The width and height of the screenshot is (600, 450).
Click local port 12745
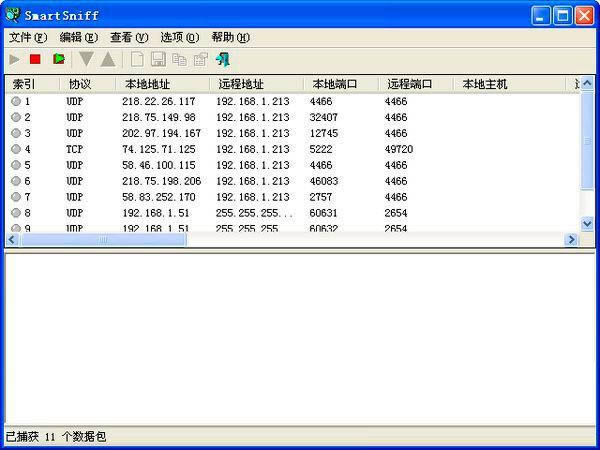tap(324, 133)
